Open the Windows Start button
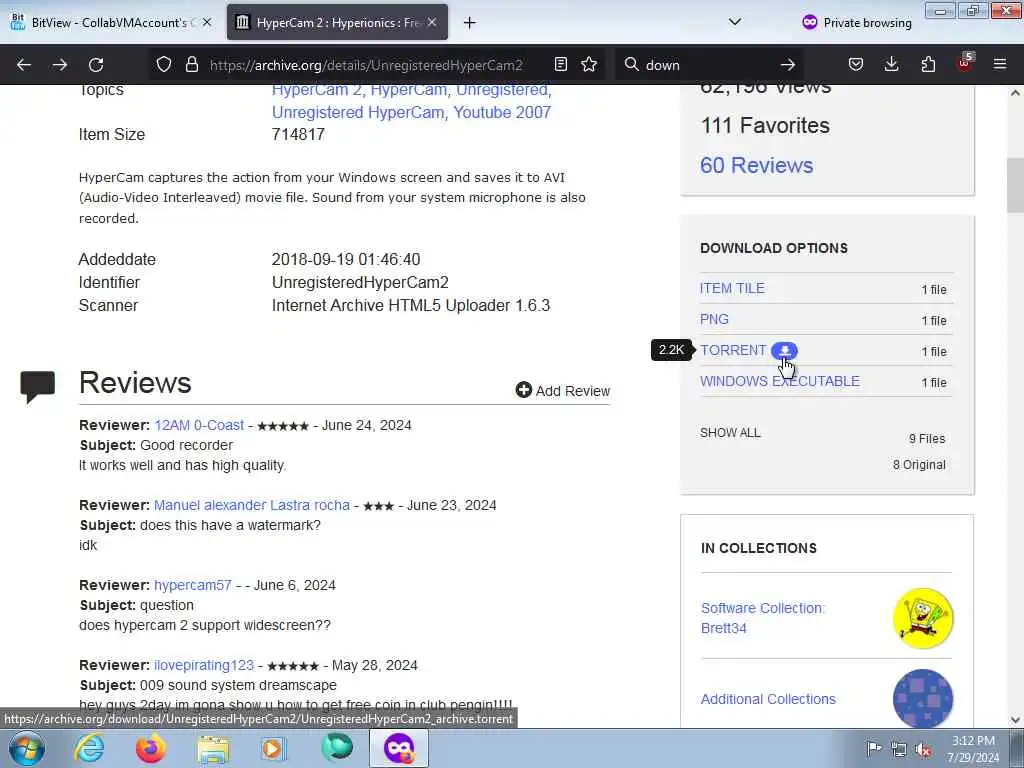The height and width of the screenshot is (768, 1024). click(x=27, y=748)
